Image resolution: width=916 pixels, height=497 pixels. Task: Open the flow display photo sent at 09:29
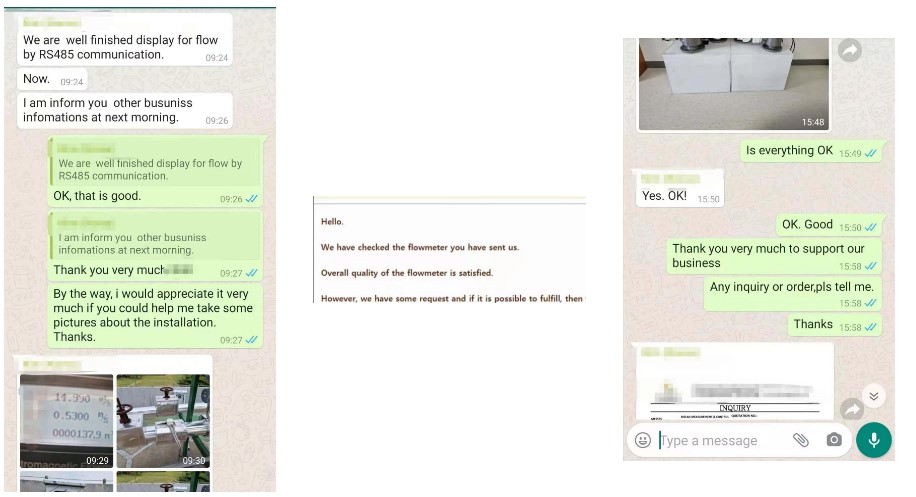(67, 421)
